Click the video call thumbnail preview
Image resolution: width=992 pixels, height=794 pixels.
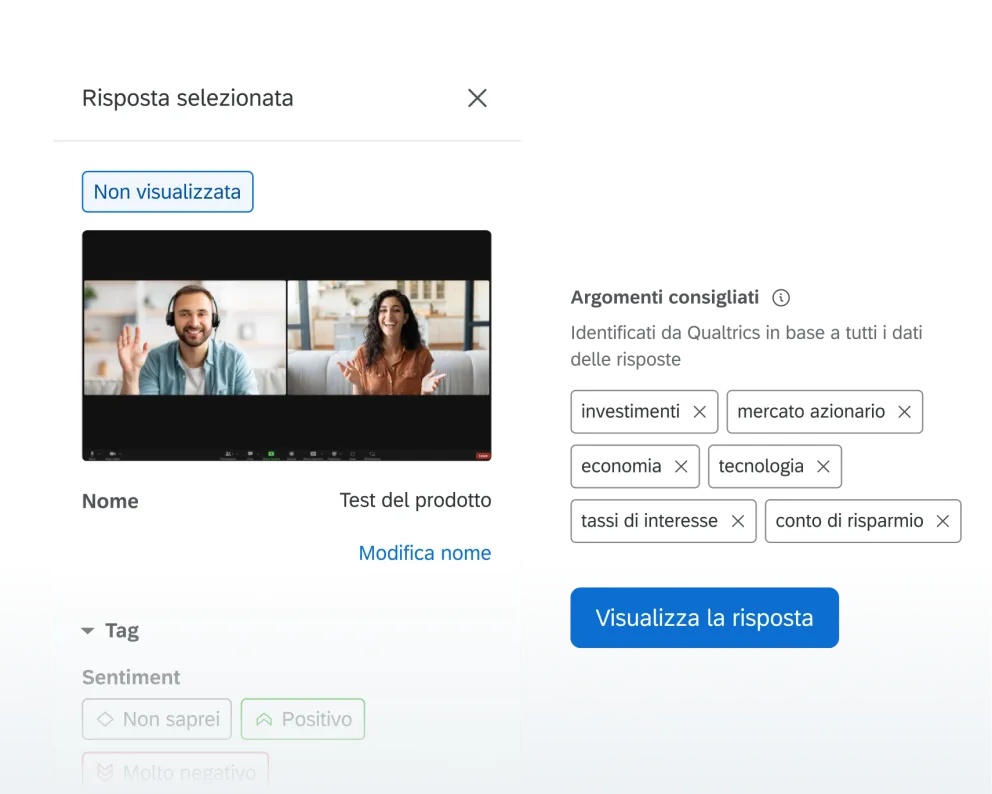click(287, 346)
